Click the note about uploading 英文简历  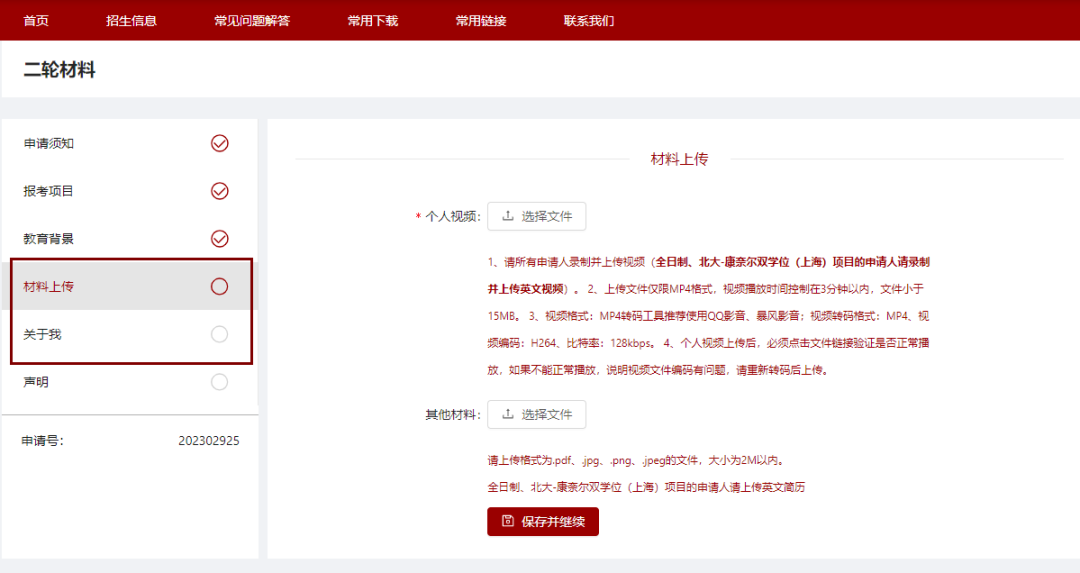(646, 487)
